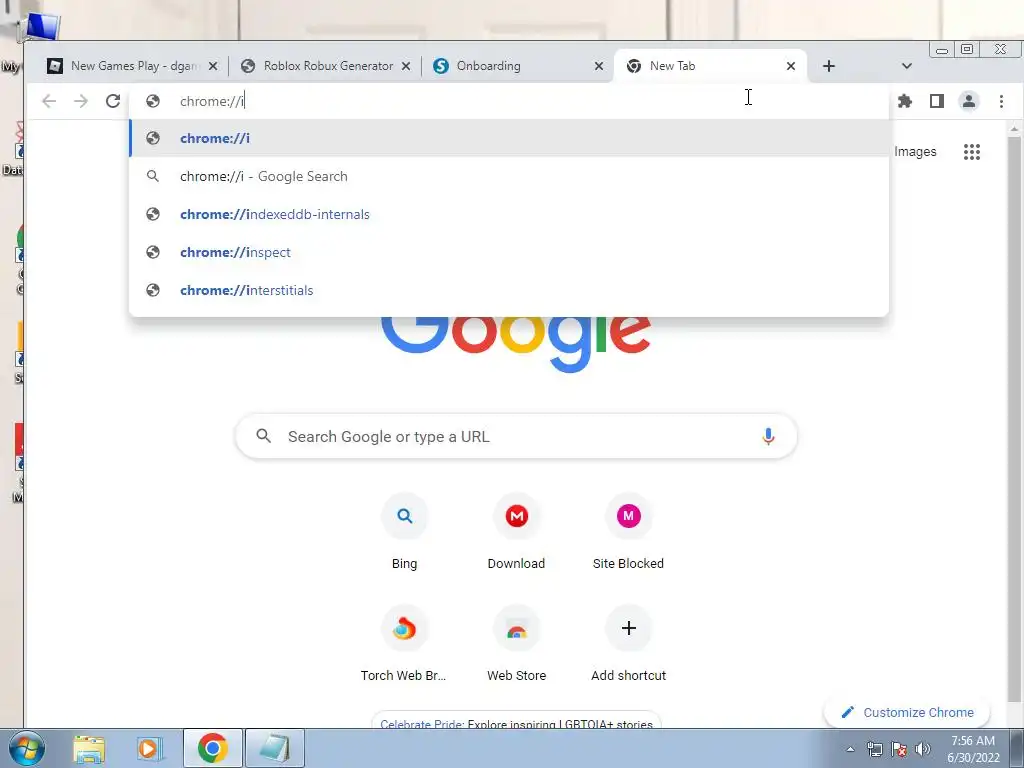
Task: Choose chrome://inspect suggestion
Action: [x=509, y=252]
